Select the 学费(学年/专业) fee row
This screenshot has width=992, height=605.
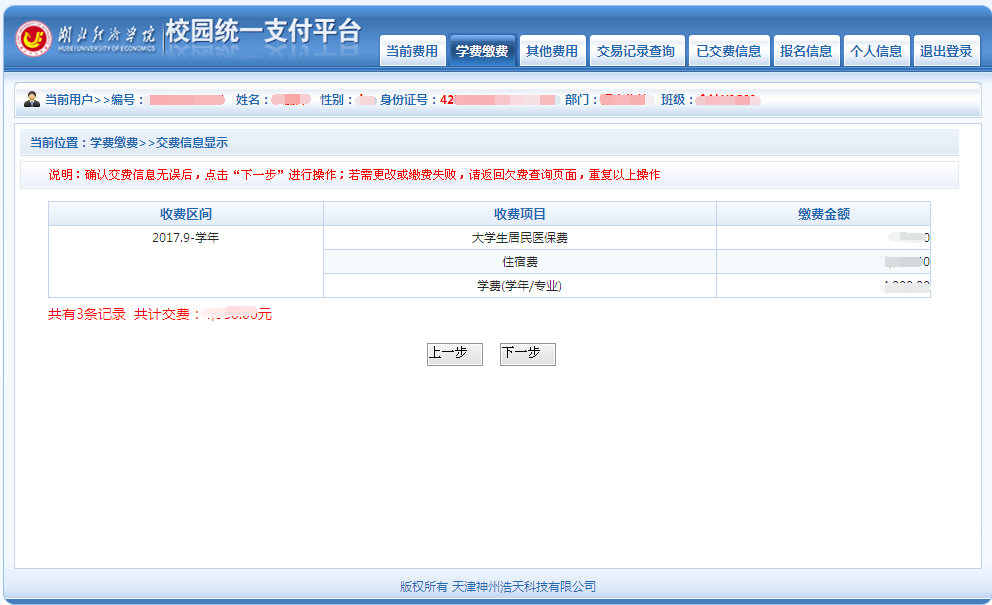point(520,286)
